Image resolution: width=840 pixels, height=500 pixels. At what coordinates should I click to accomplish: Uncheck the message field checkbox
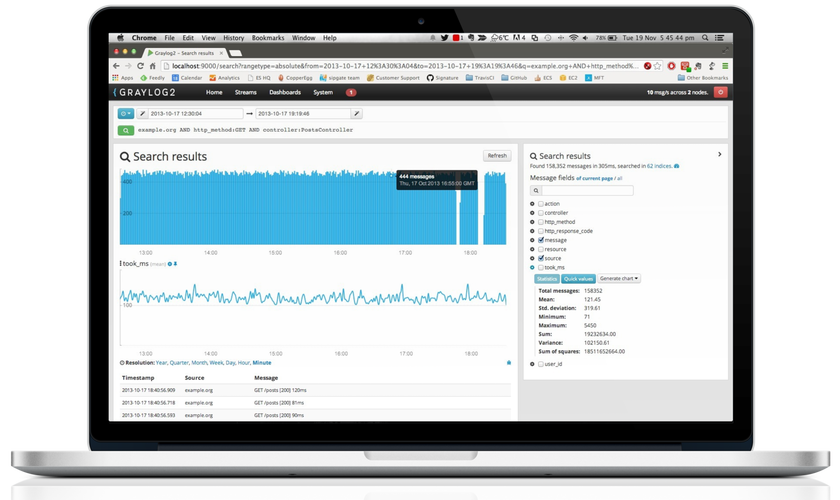pos(541,240)
